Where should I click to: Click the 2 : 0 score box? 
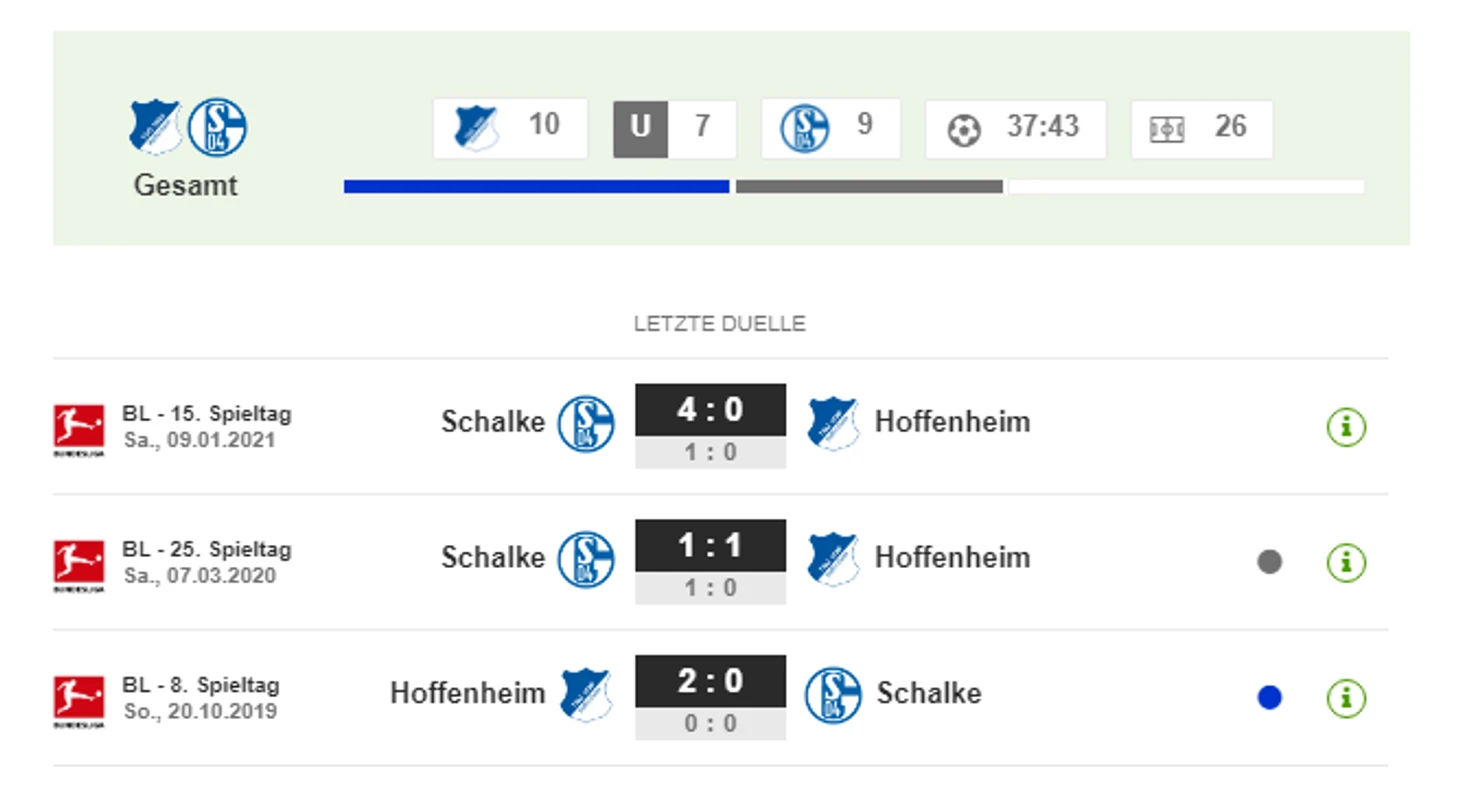[x=711, y=682]
